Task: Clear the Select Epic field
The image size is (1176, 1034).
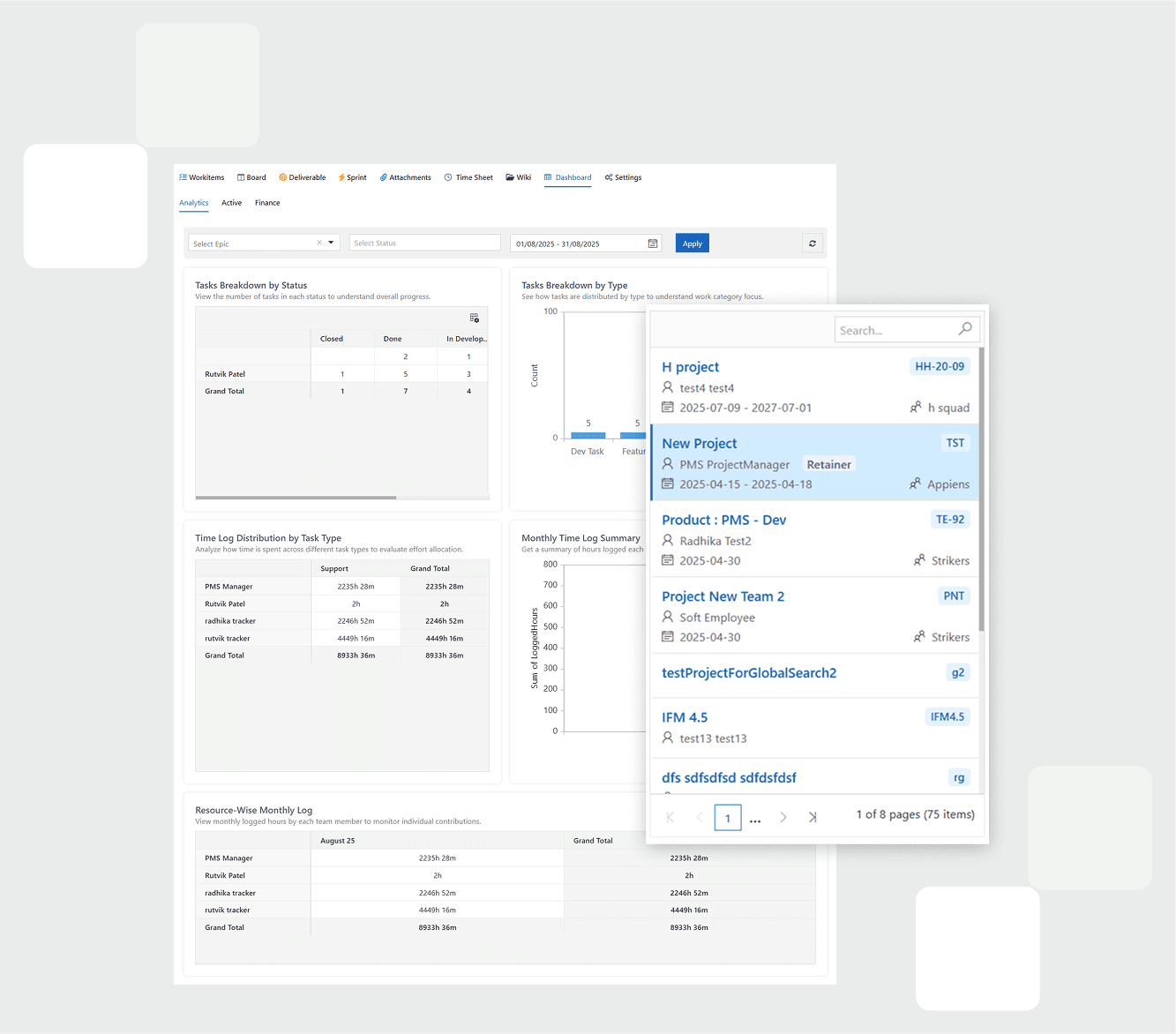Action: [x=319, y=243]
